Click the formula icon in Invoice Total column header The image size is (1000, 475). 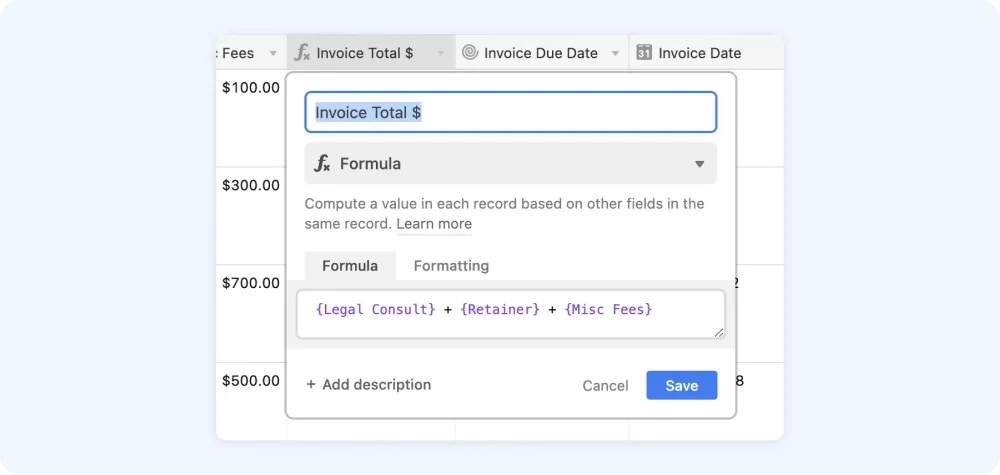pyautogui.click(x=302, y=53)
